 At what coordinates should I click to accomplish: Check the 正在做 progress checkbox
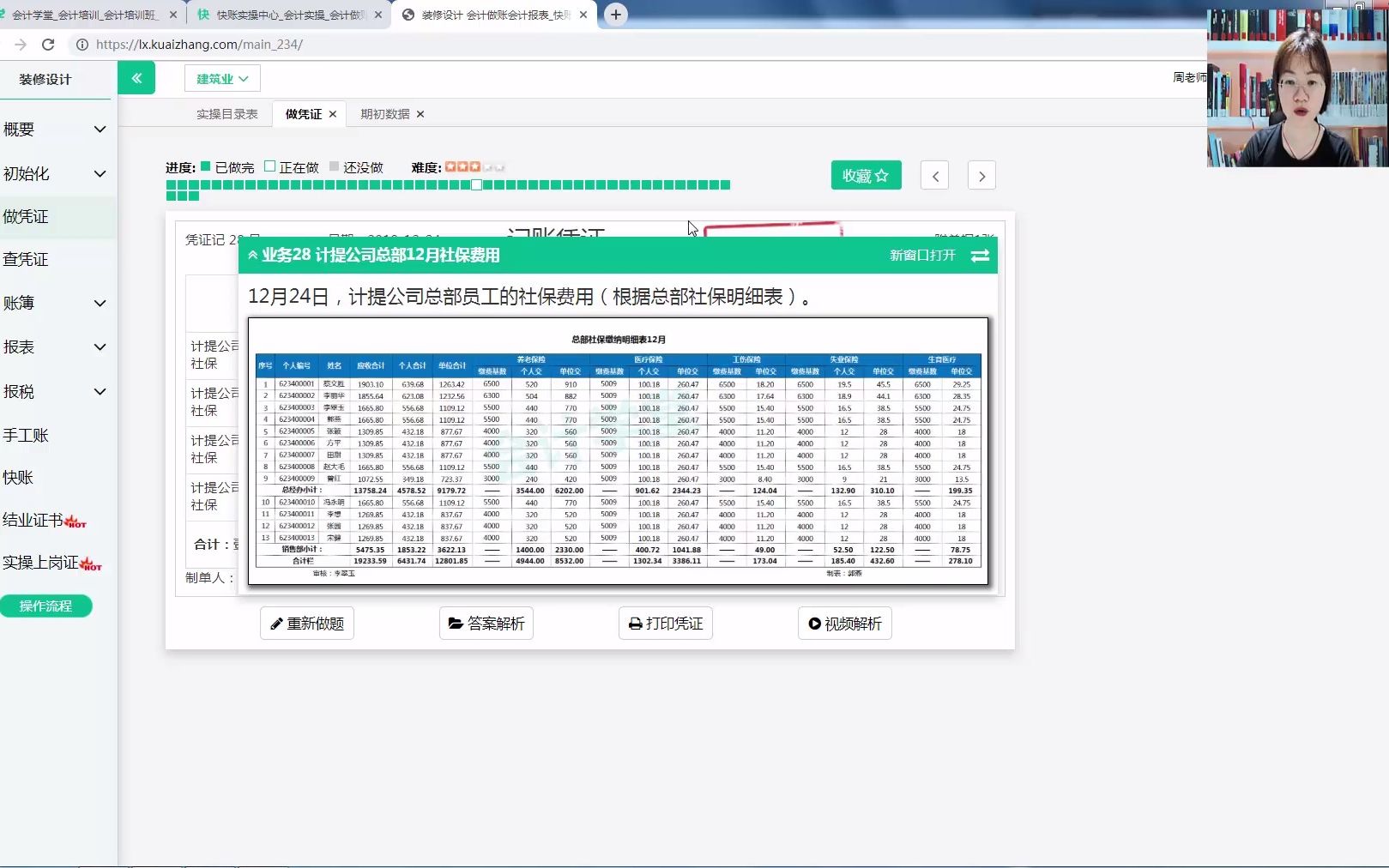[269, 166]
